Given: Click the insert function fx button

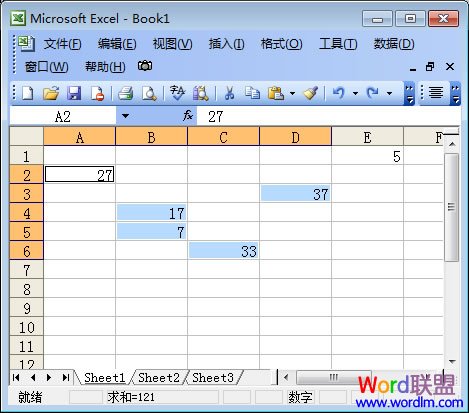Looking at the screenshot, I should (188, 116).
